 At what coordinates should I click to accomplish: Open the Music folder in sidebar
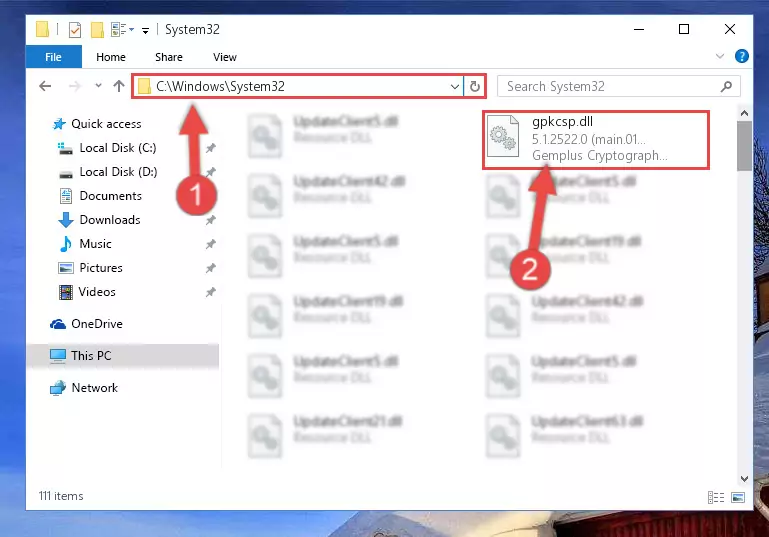coord(95,244)
